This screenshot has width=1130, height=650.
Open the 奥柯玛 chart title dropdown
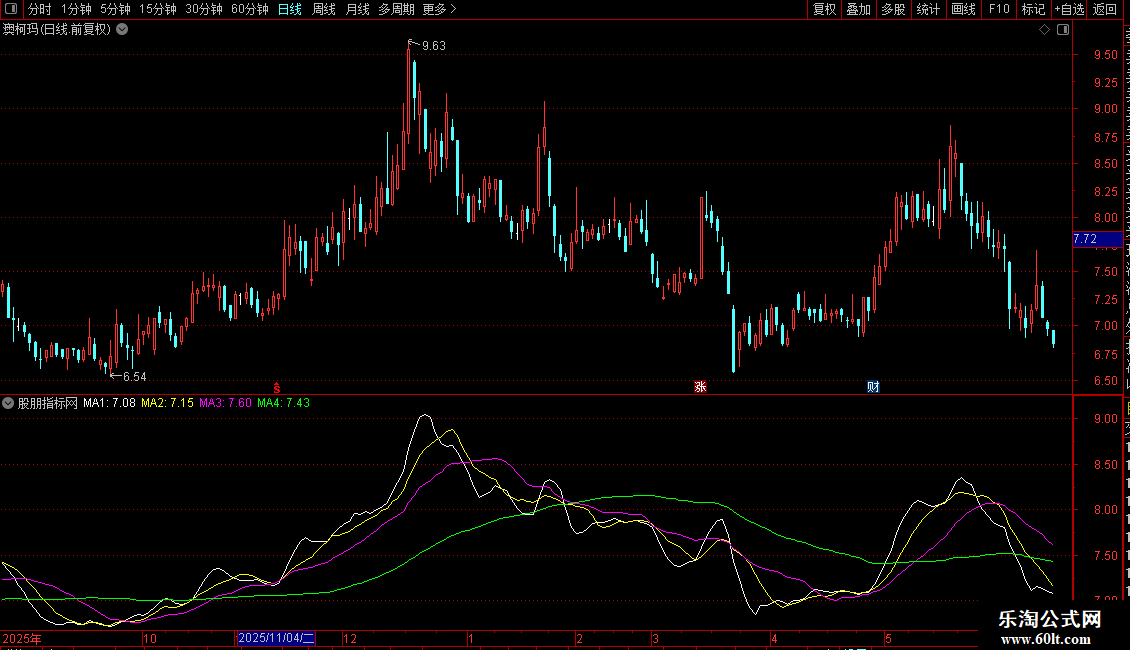[123, 30]
